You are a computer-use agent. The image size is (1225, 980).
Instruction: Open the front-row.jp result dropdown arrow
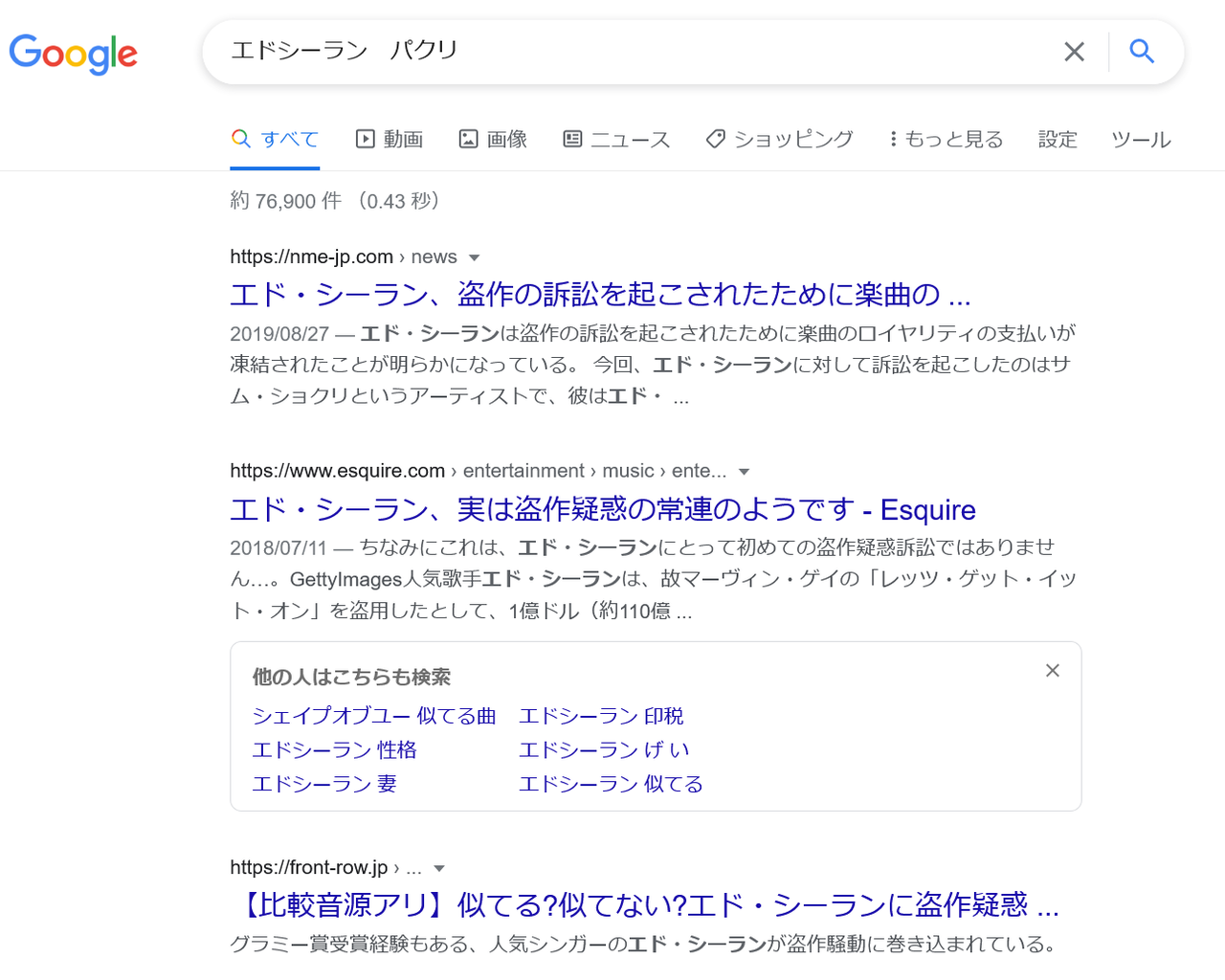click(438, 867)
